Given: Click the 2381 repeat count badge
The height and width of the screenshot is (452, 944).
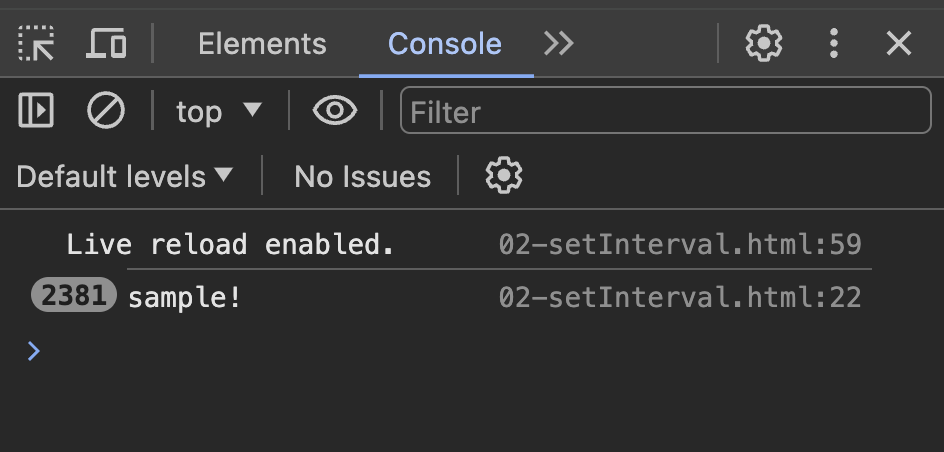Looking at the screenshot, I should pos(74,297).
